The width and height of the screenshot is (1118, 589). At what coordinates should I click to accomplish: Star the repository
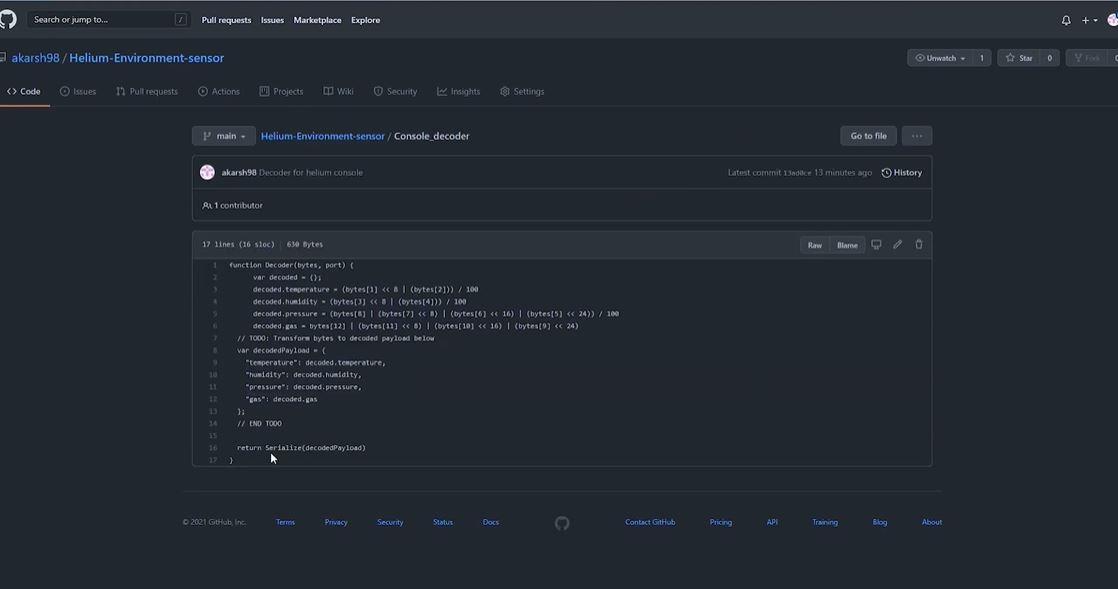point(1018,58)
